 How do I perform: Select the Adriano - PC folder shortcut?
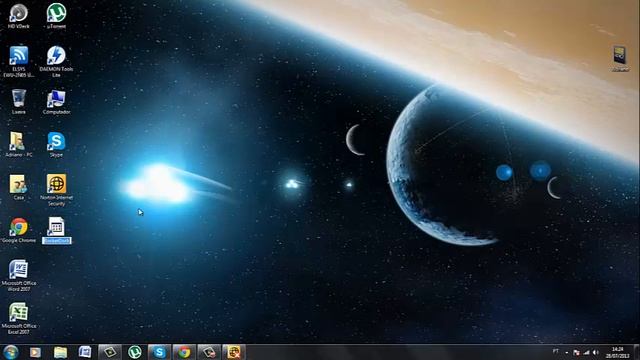click(18, 145)
